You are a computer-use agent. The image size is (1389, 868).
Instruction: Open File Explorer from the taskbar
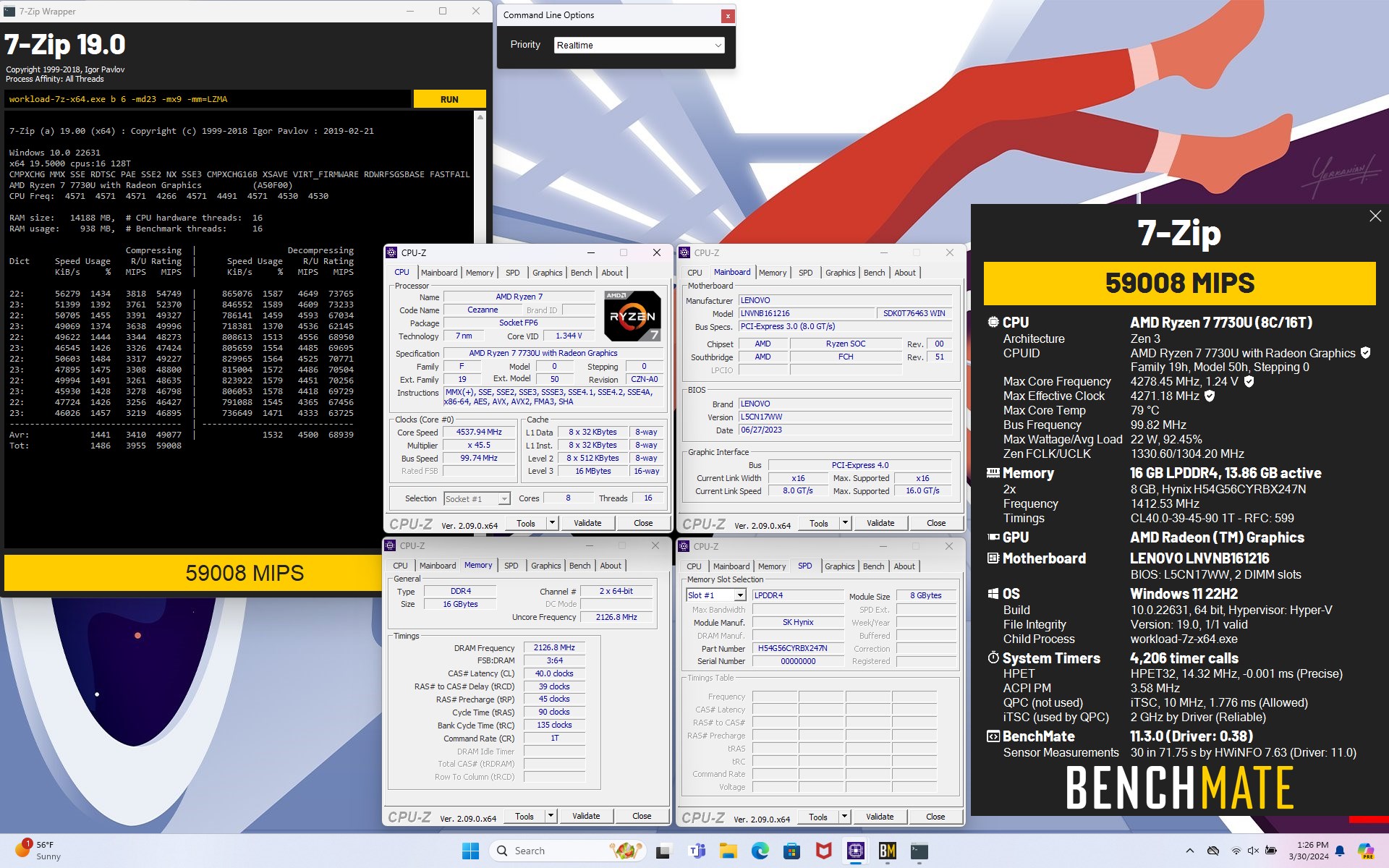tap(728, 851)
